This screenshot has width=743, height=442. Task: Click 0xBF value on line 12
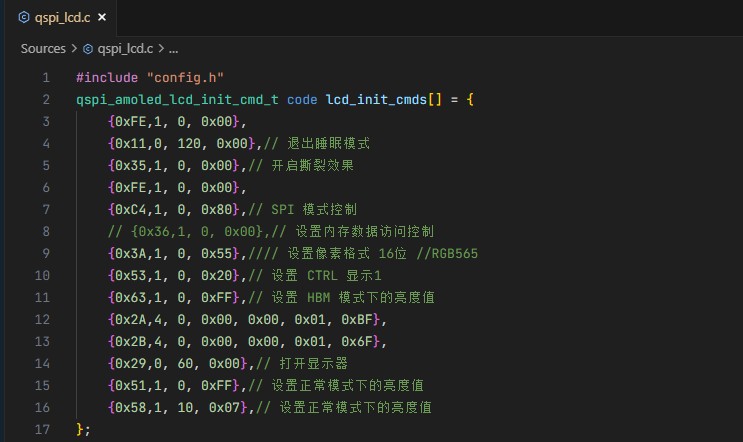(x=357, y=319)
